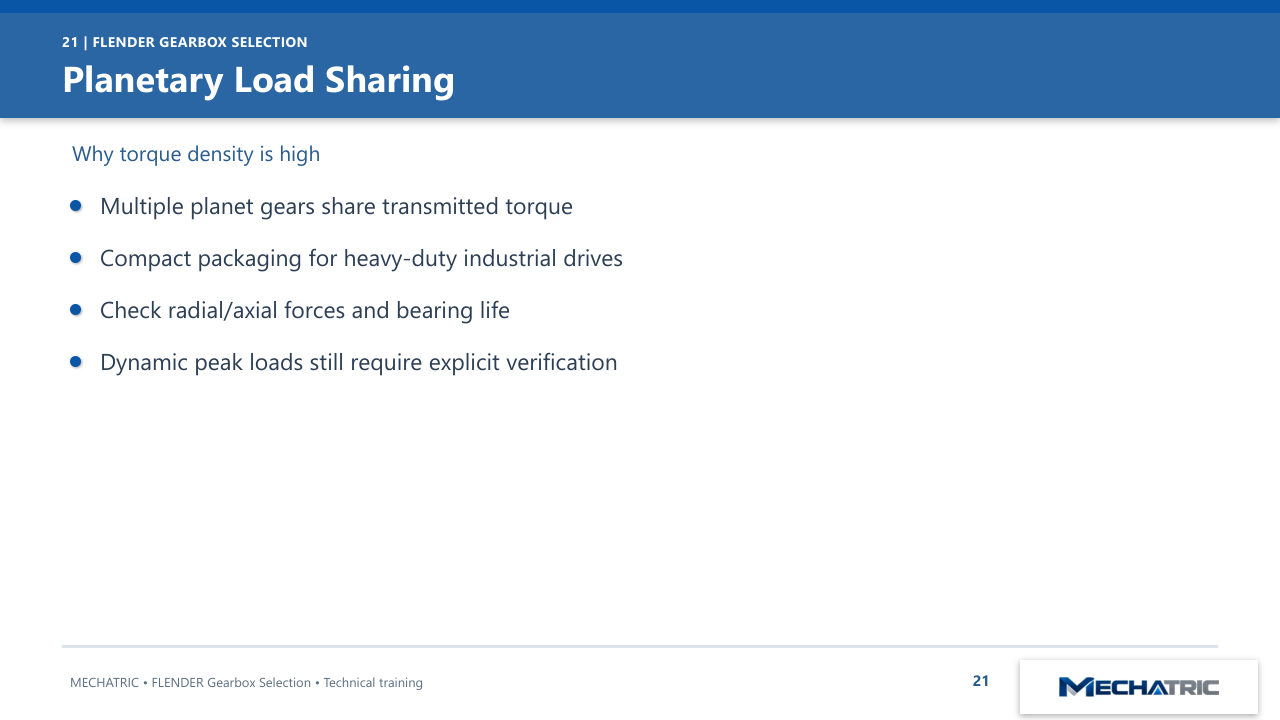Click the MECHATRIC logo in the footer
This screenshot has width=1280, height=720.
[1138, 687]
